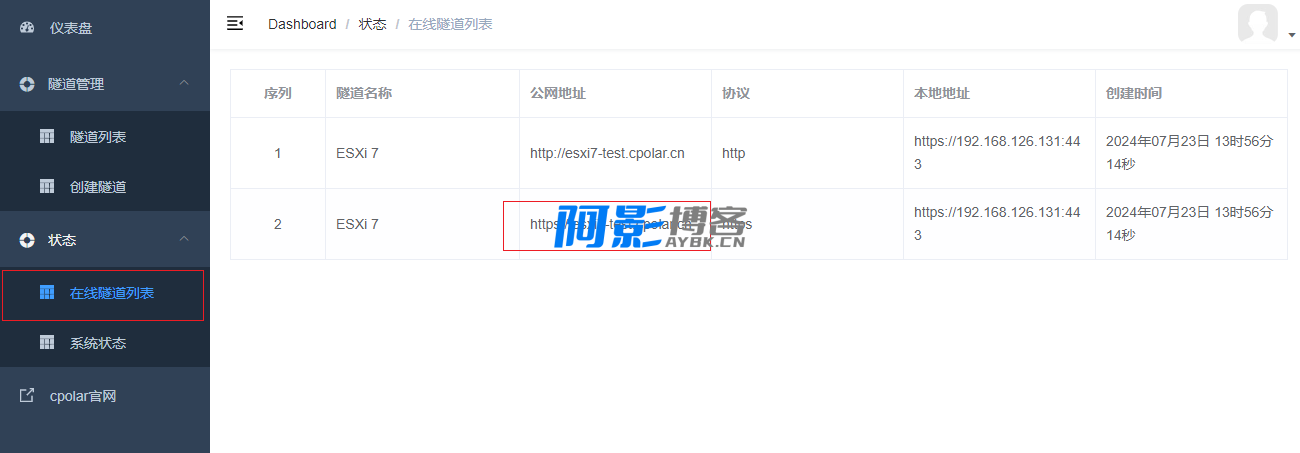The image size is (1300, 453).
Task: Click the 隧道管理 circle icon
Action: click(x=27, y=84)
